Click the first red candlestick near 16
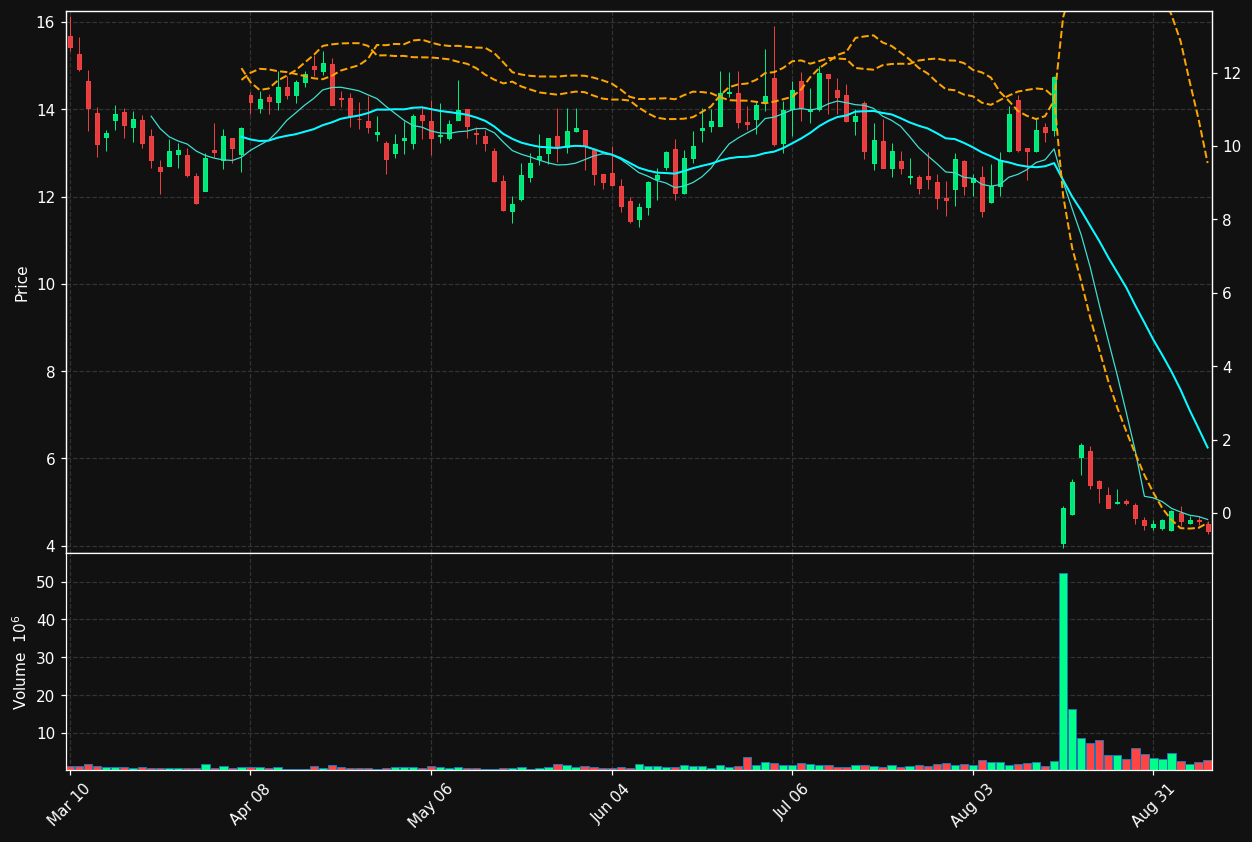Screen dimensions: 1252x842 [x=70, y=41]
